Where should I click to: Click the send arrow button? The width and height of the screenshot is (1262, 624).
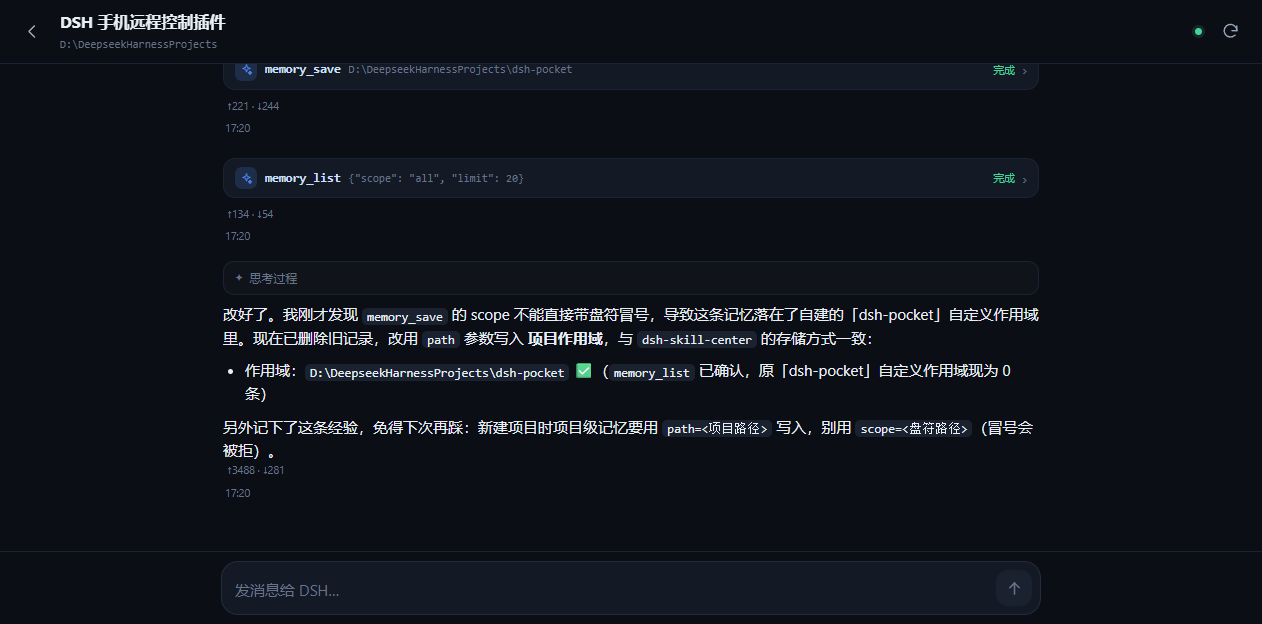[1013, 588]
